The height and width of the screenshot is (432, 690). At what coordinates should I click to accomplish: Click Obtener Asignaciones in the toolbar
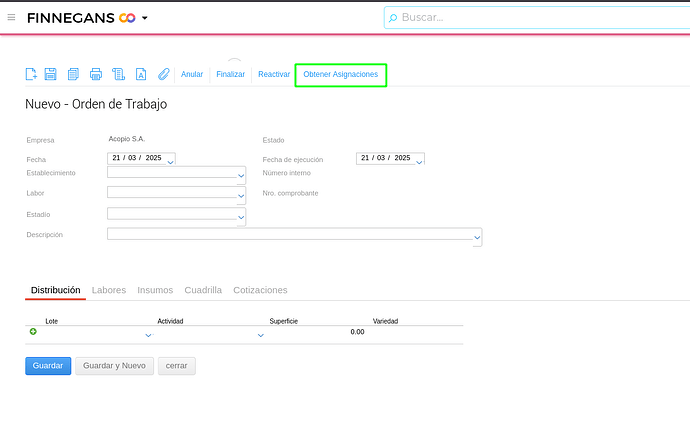pyautogui.click(x=340, y=75)
